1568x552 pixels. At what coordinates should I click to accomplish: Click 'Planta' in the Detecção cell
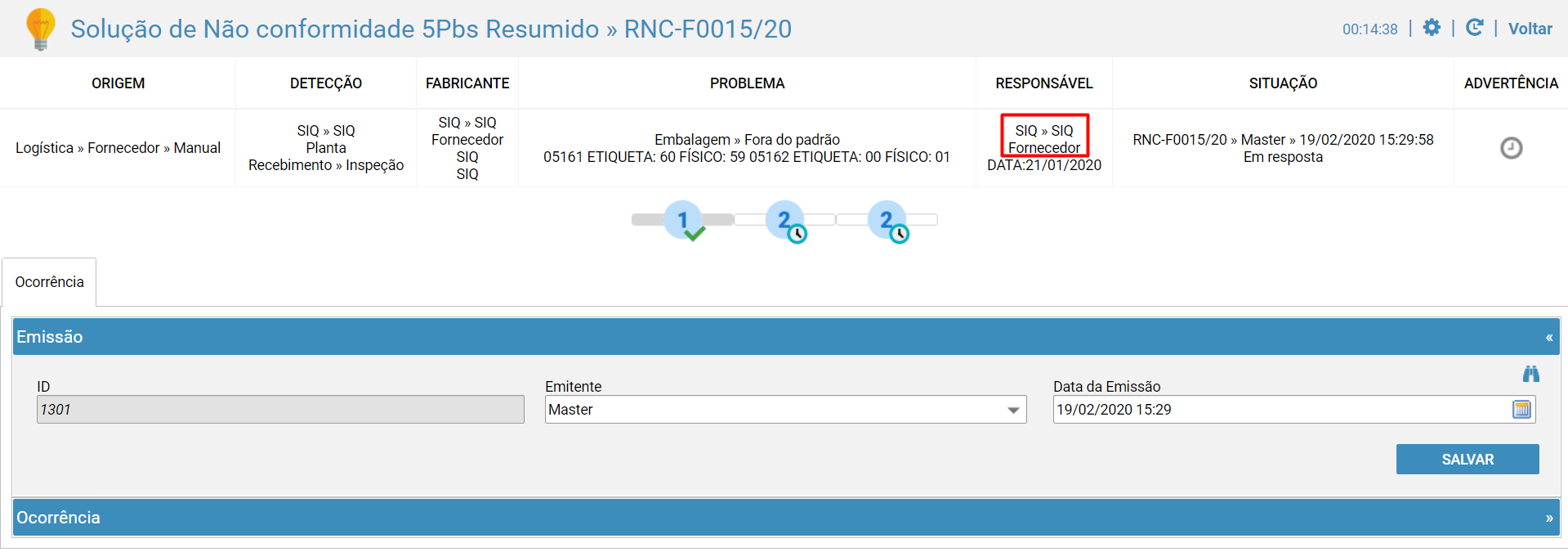[x=325, y=148]
